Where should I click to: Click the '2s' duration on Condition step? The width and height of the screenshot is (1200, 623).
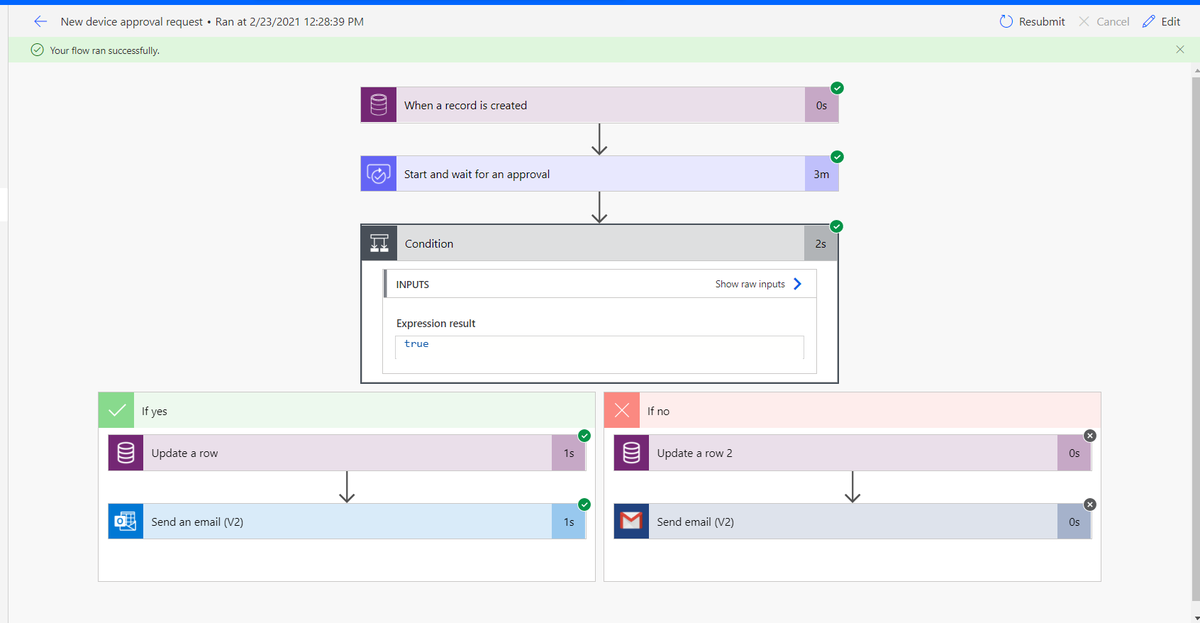pos(821,243)
